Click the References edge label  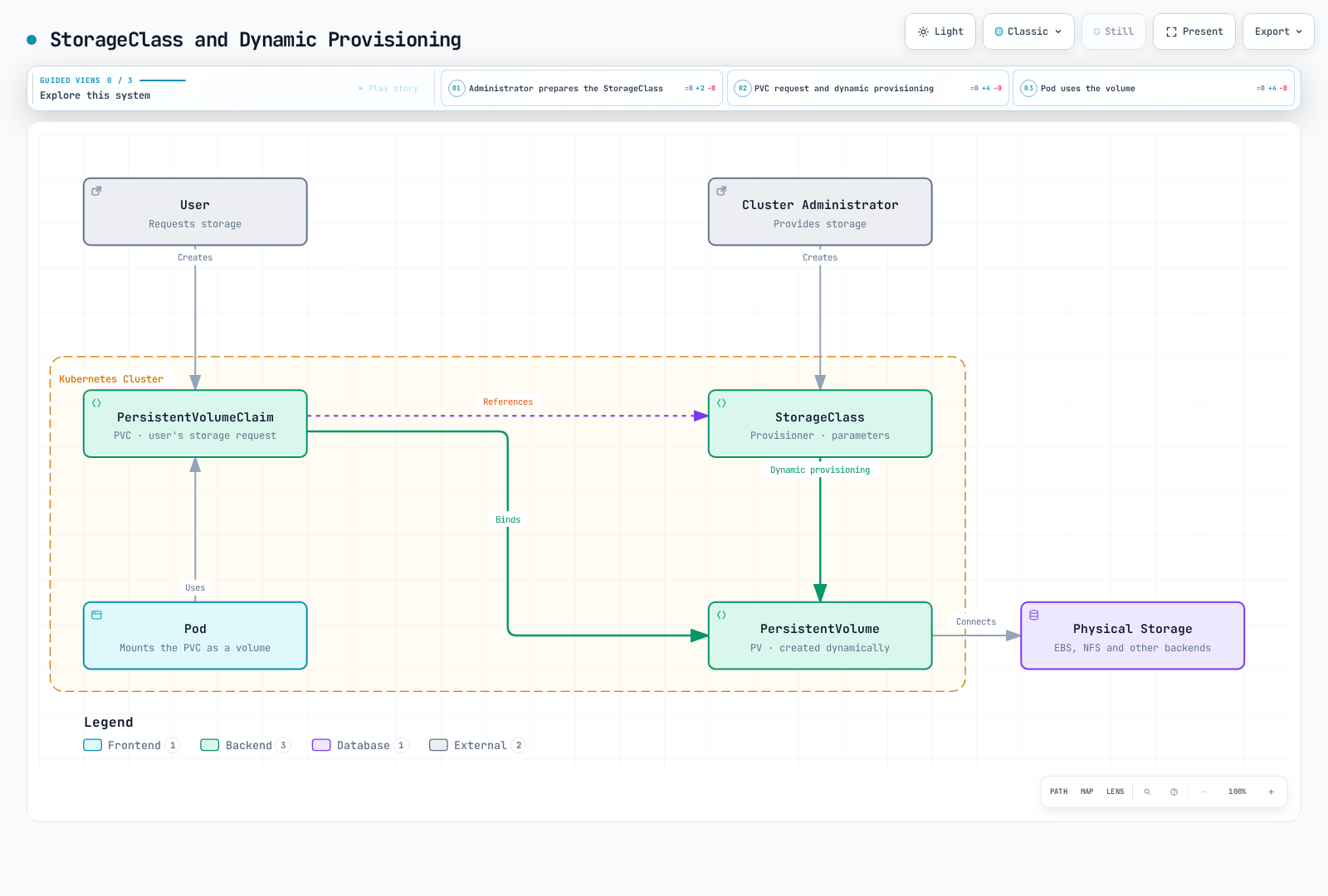coord(508,402)
